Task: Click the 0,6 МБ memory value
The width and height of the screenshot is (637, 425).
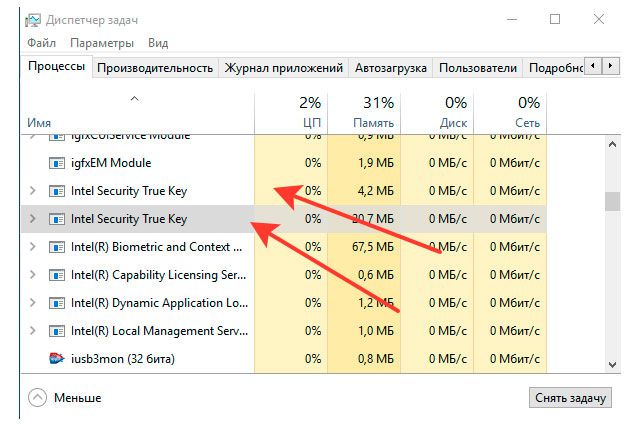Action: point(376,275)
